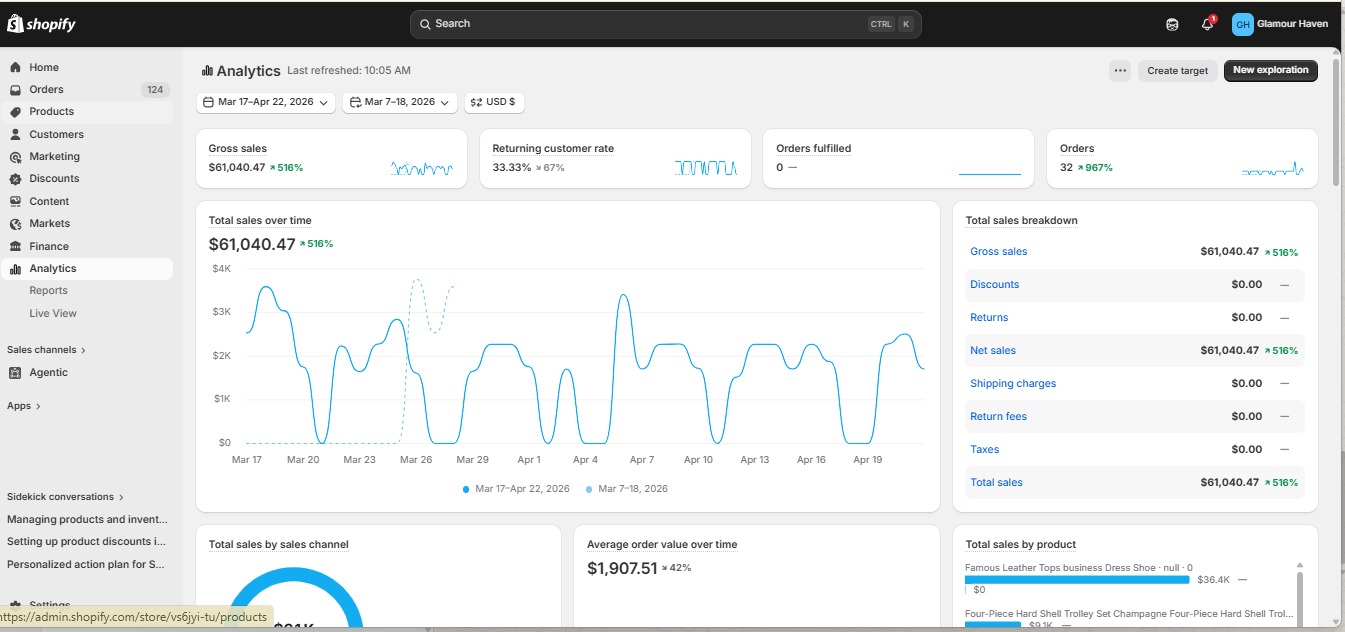Click the Markets globe icon
Image resolution: width=1345 pixels, height=632 pixels.
(x=15, y=224)
